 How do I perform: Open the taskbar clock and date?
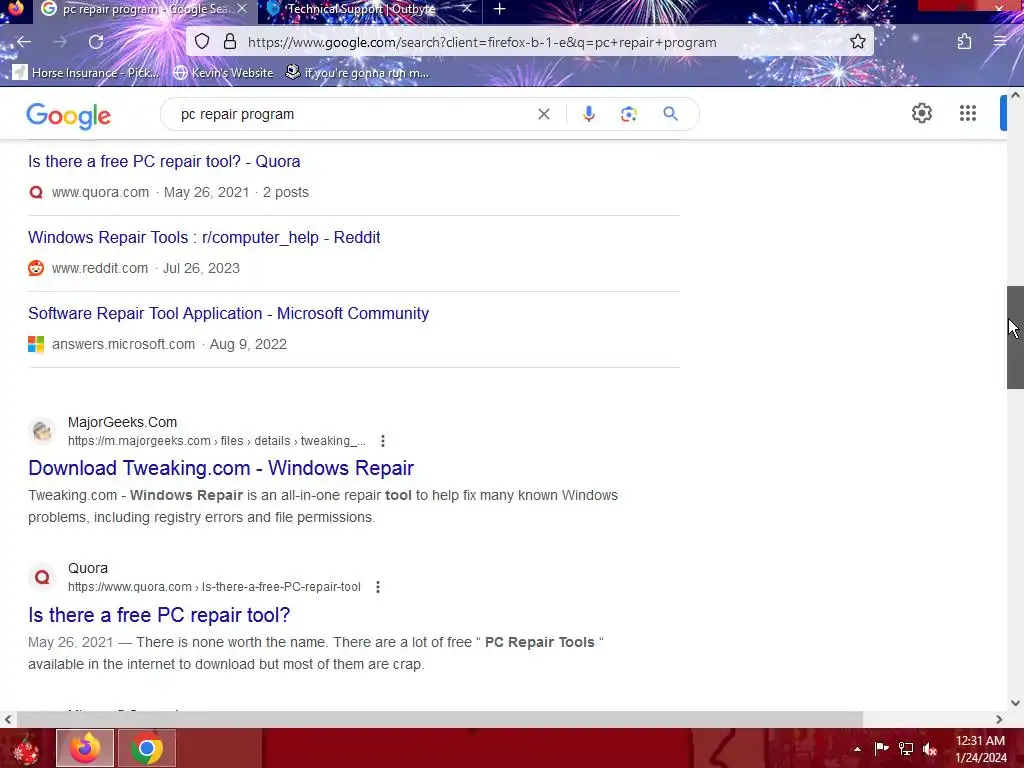click(x=980, y=749)
